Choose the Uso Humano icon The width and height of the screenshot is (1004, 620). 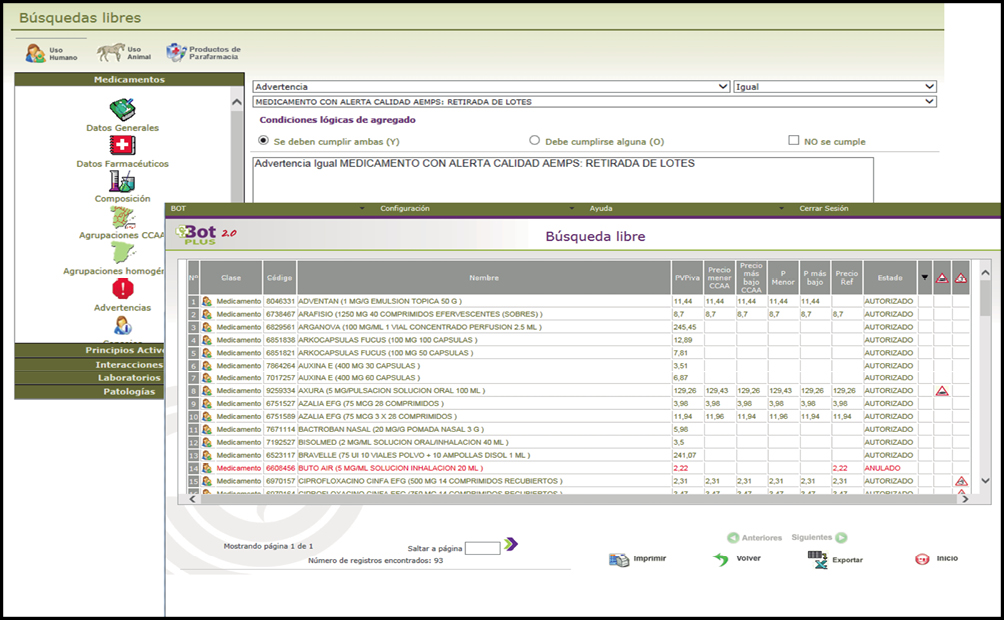point(35,53)
